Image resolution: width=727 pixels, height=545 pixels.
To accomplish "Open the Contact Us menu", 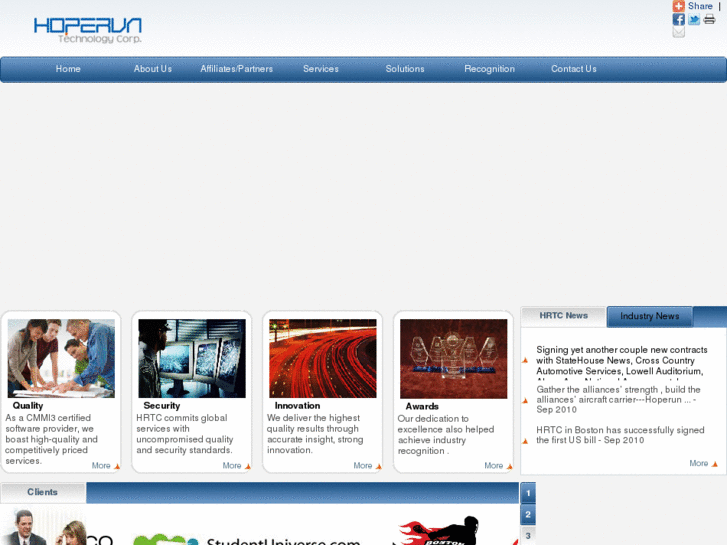I will click(574, 69).
